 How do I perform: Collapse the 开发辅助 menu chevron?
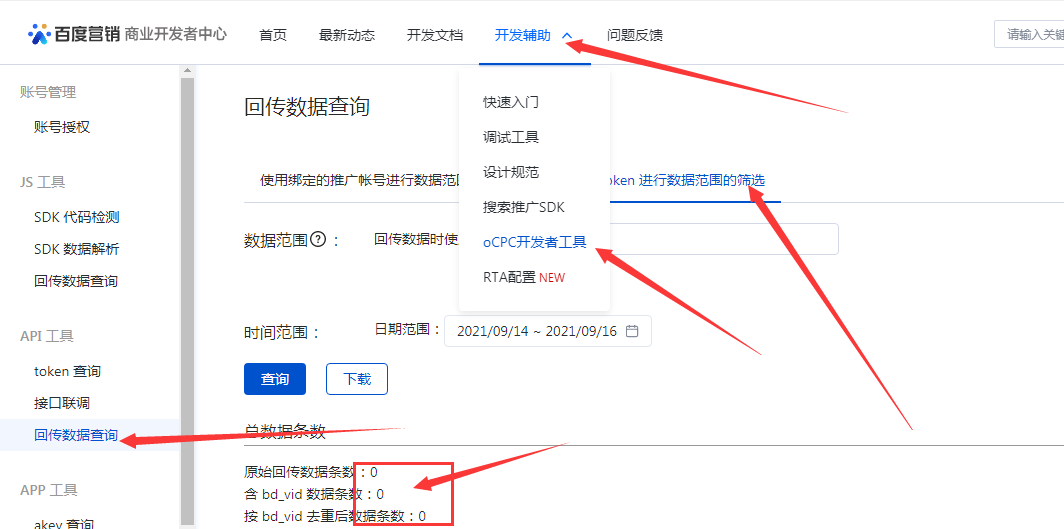568,35
